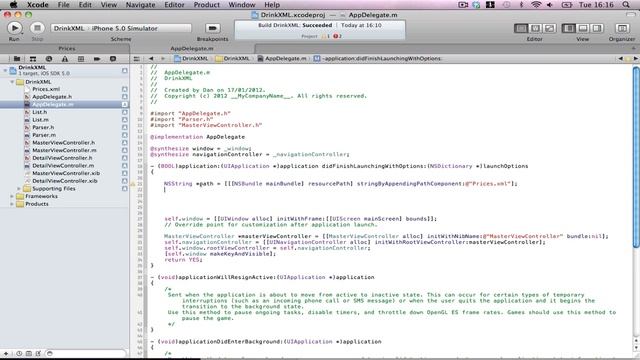
Task: Collapse the DrinkXML group folder
Action: point(12,82)
